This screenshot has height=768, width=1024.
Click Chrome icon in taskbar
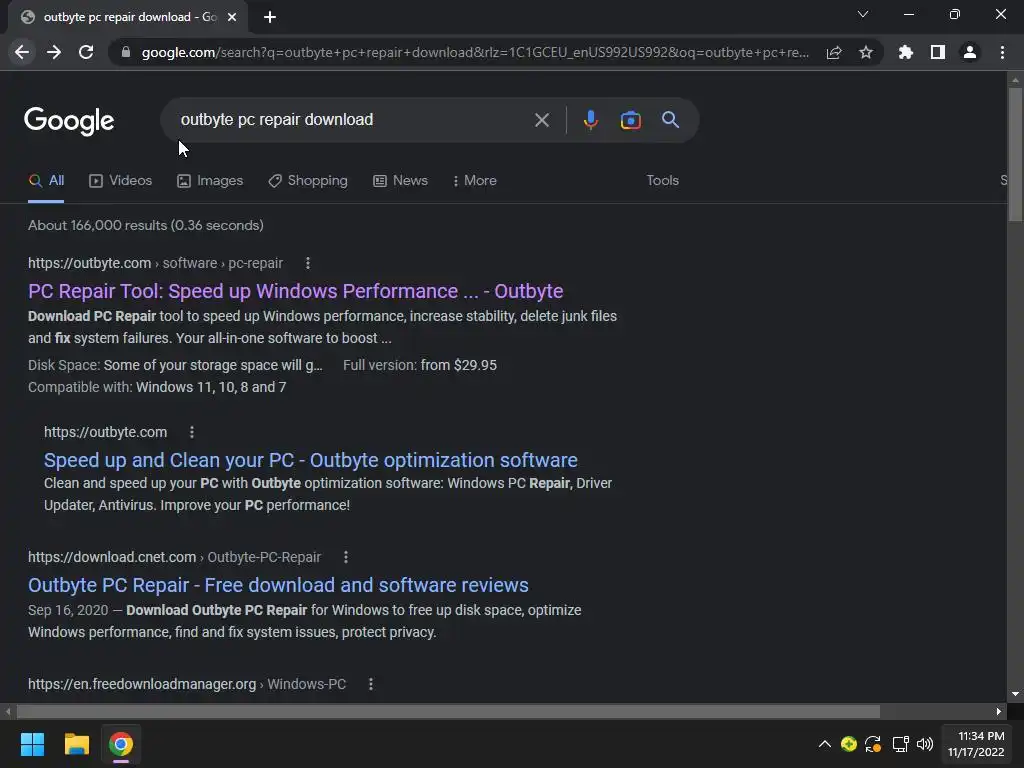(x=121, y=744)
